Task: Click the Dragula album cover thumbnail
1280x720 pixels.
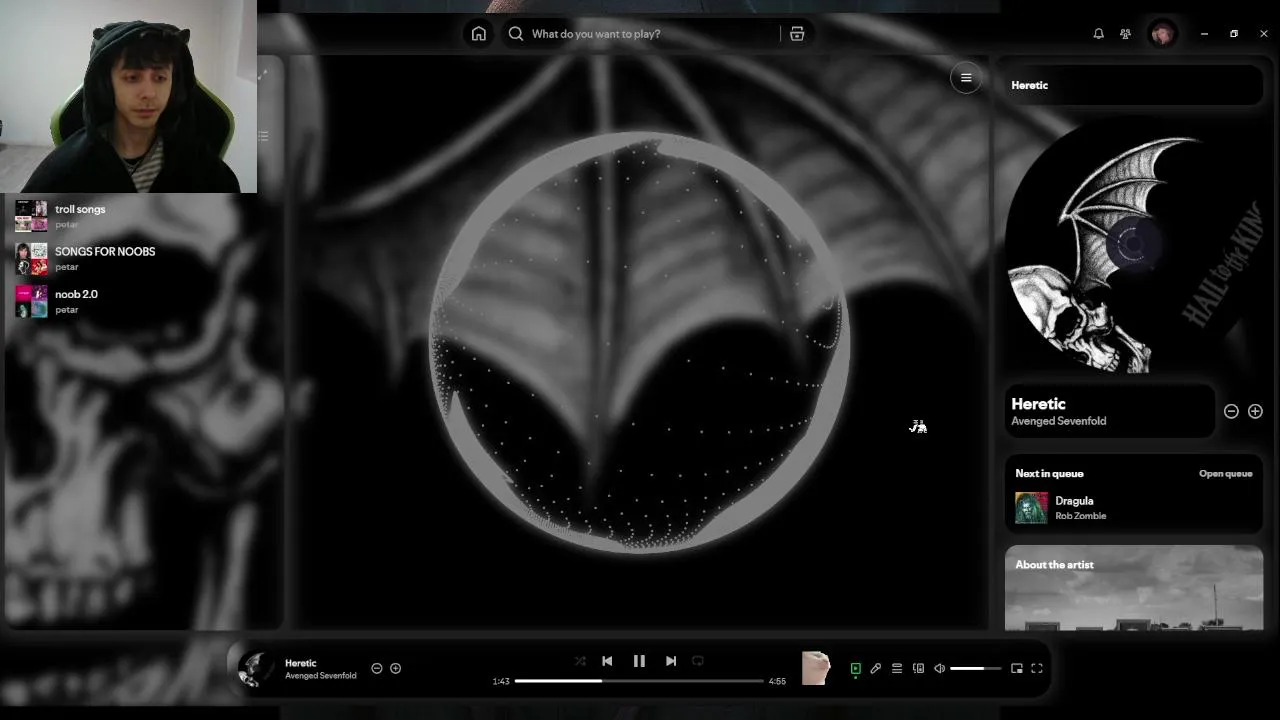Action: point(1031,508)
